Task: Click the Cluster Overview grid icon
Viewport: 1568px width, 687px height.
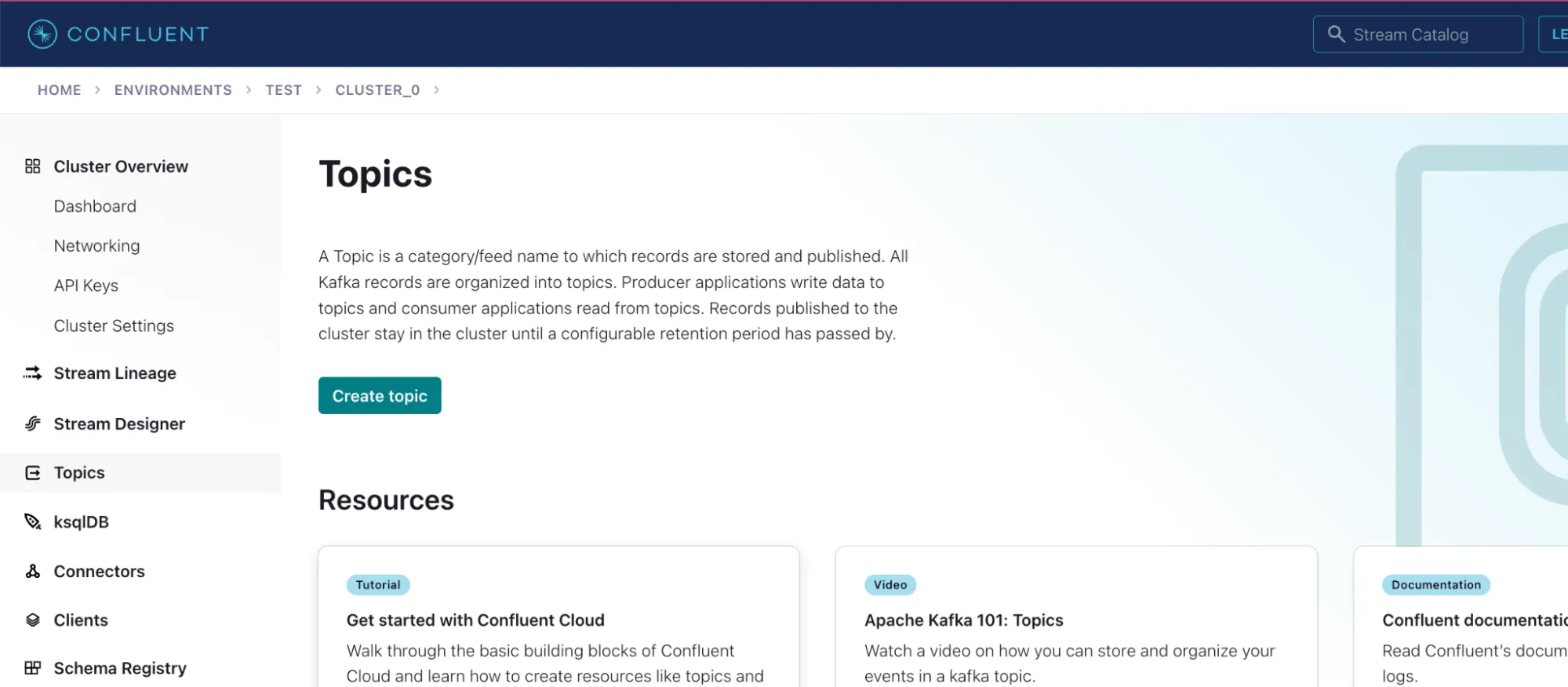Action: (32, 166)
